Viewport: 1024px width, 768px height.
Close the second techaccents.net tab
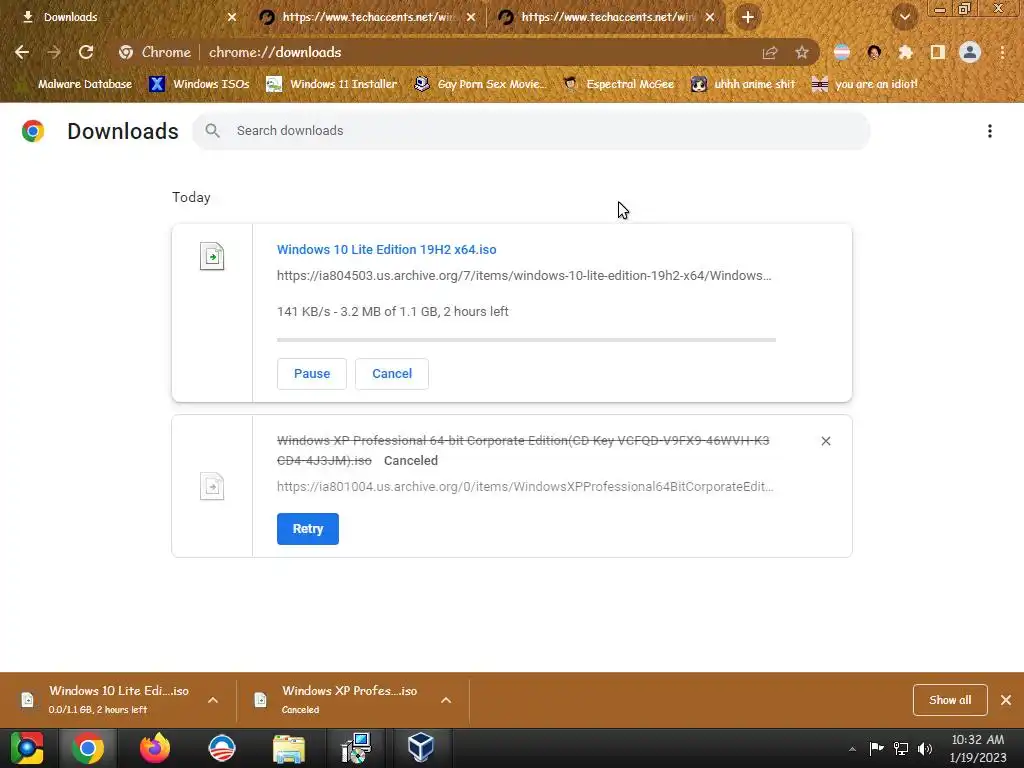(x=710, y=17)
